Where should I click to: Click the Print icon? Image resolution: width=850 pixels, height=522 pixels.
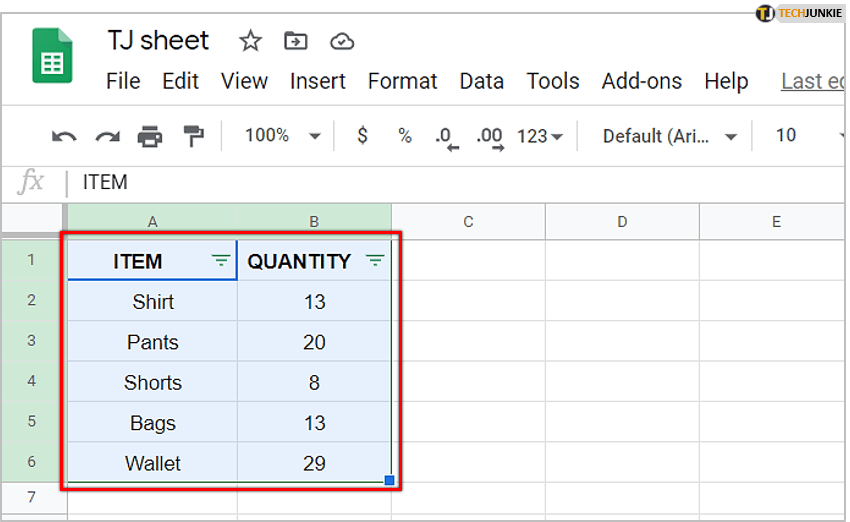150,136
